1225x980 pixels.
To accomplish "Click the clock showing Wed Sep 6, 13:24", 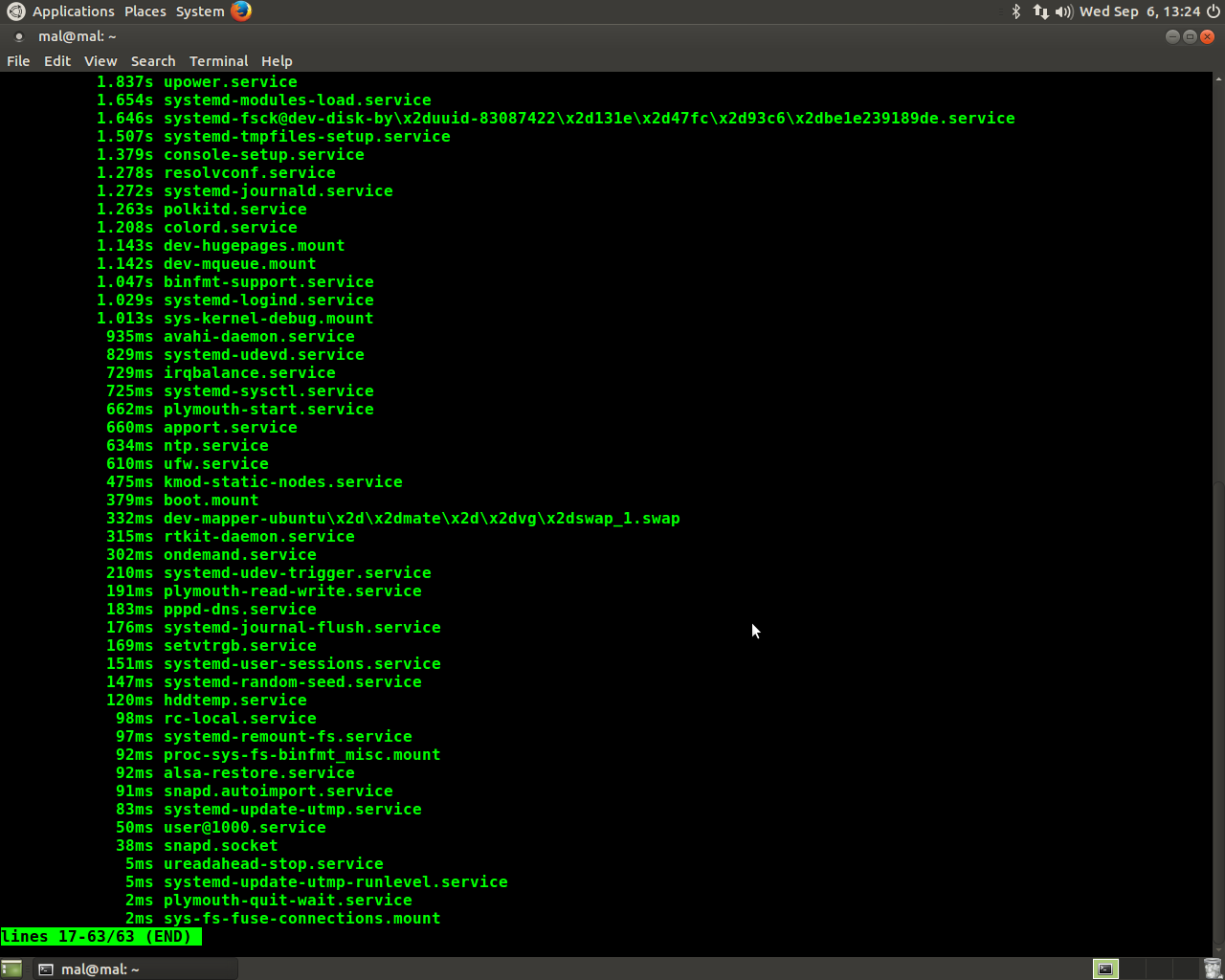I will [x=1140, y=11].
